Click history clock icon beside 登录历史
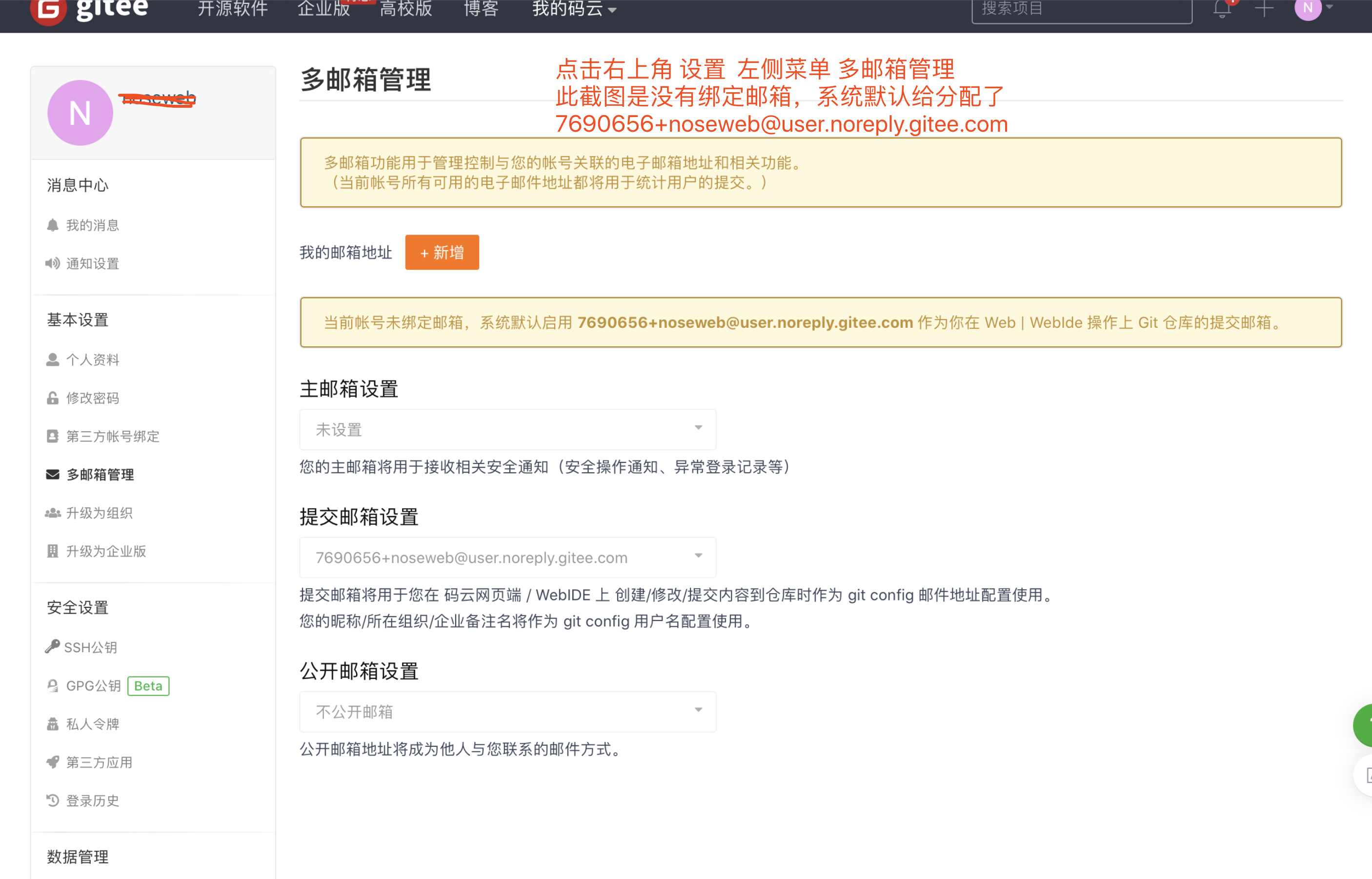The width and height of the screenshot is (1372, 879). (53, 800)
